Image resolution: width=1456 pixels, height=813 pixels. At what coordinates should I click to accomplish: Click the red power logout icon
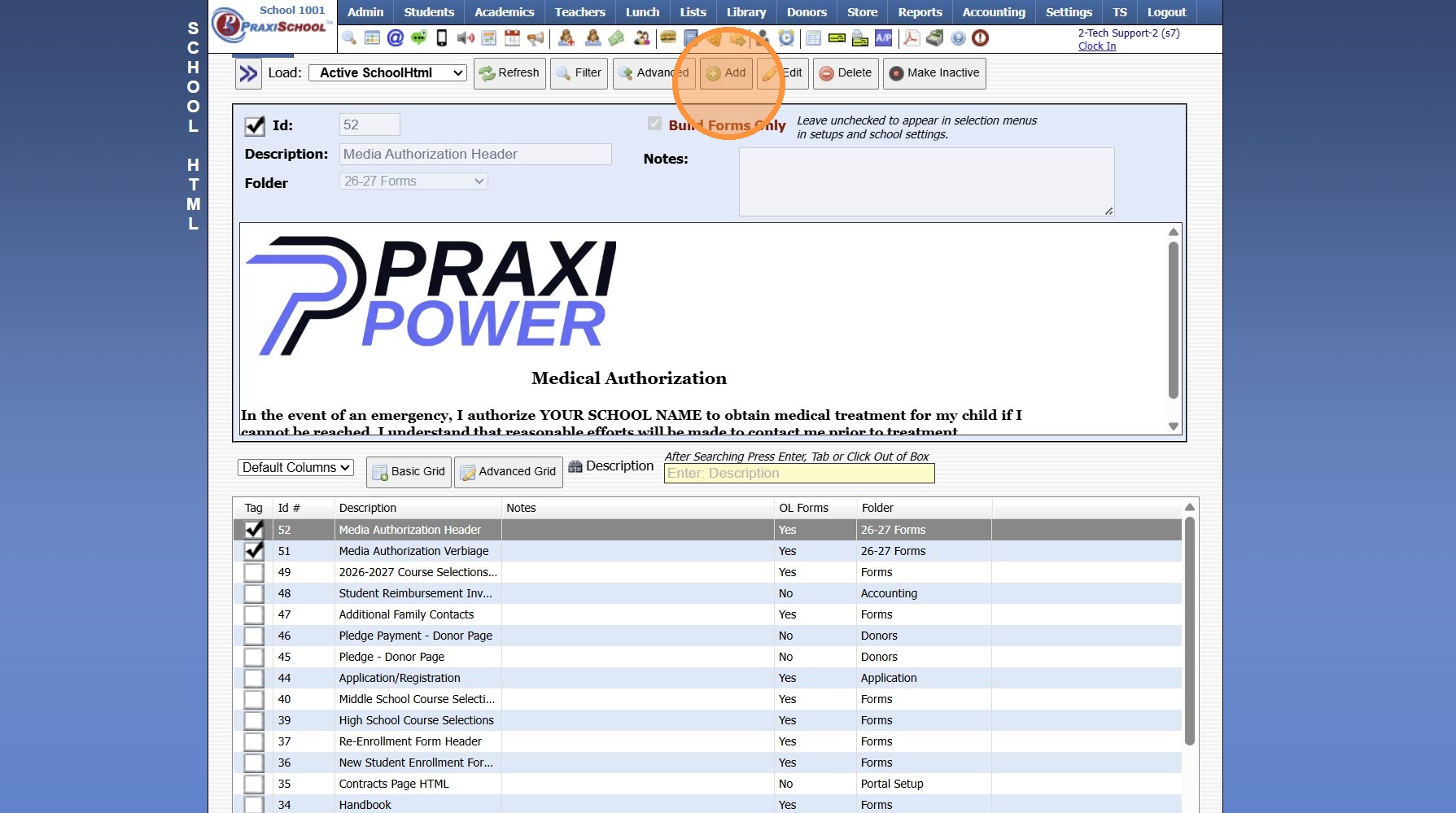click(981, 38)
